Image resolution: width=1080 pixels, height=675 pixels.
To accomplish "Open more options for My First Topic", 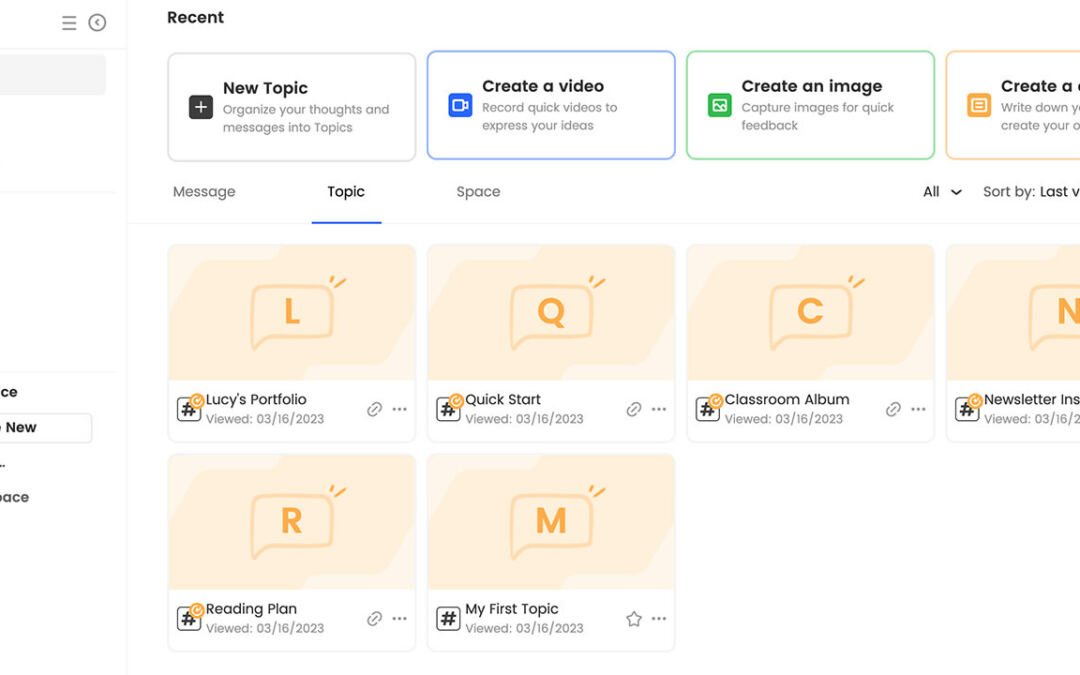I will (659, 619).
